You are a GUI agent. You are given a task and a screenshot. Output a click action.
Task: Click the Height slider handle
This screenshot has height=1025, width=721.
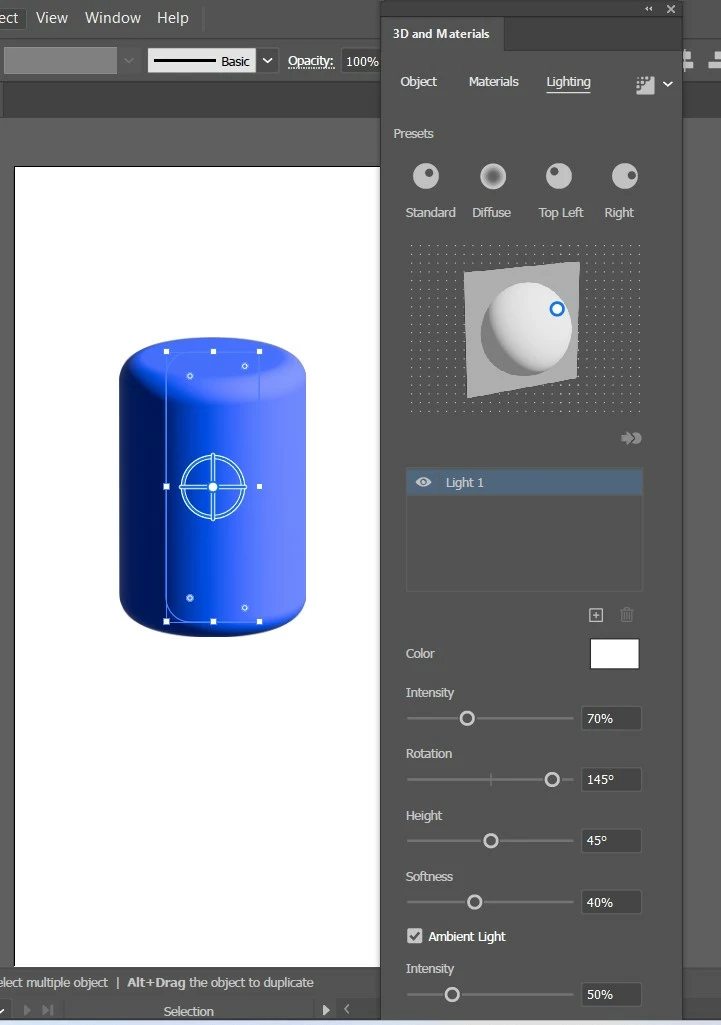[490, 841]
